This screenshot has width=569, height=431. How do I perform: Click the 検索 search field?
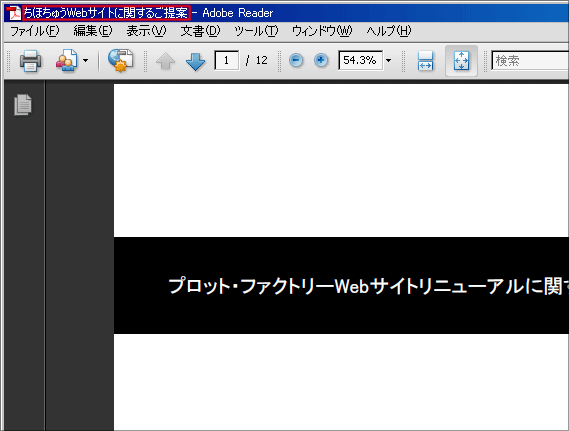tap(530, 61)
